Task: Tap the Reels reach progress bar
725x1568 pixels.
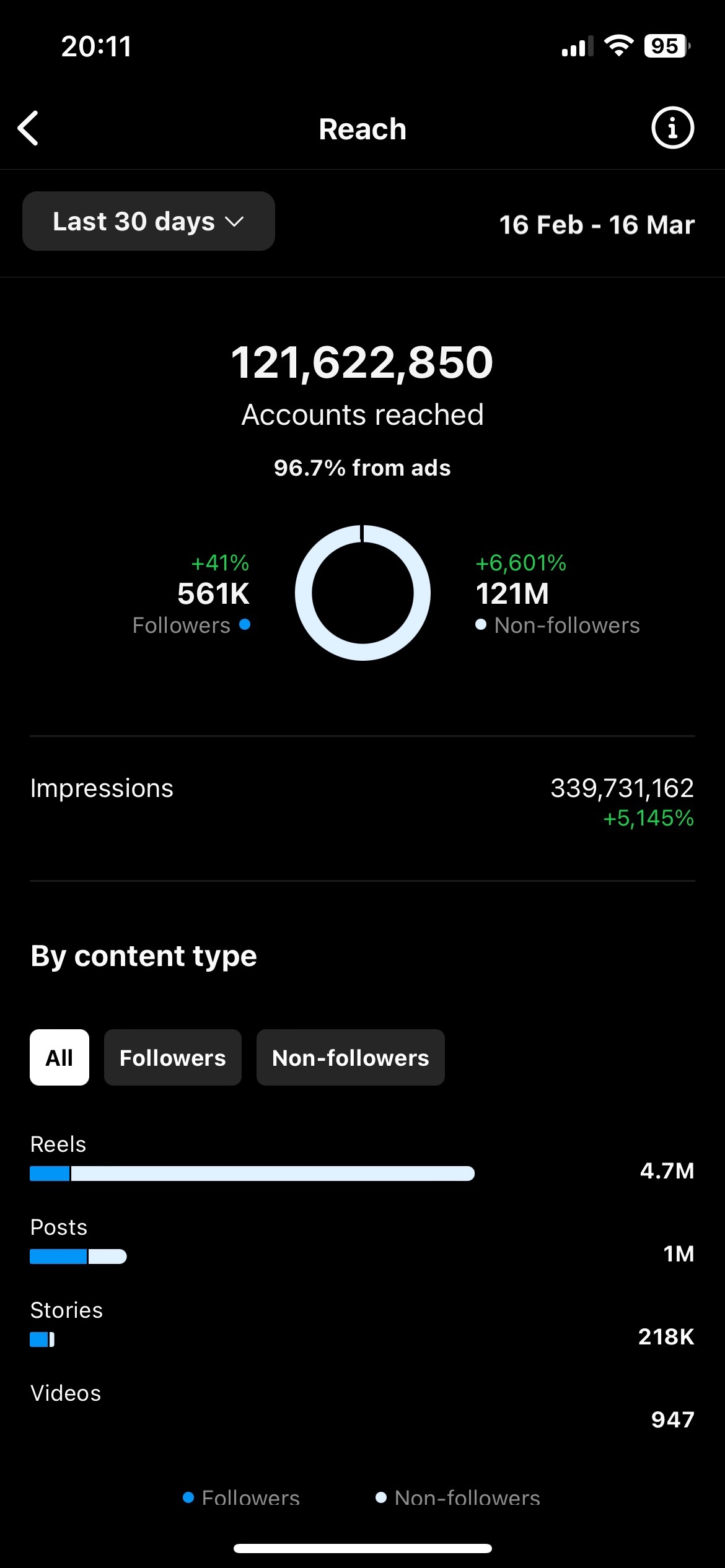Action: click(x=250, y=1172)
